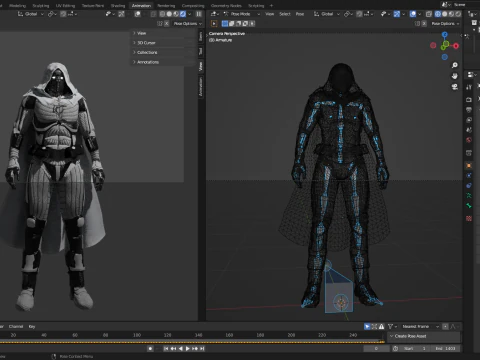The height and width of the screenshot is (360, 480).
Task: Open the View menu in right viewport header
Action: coord(269,14)
